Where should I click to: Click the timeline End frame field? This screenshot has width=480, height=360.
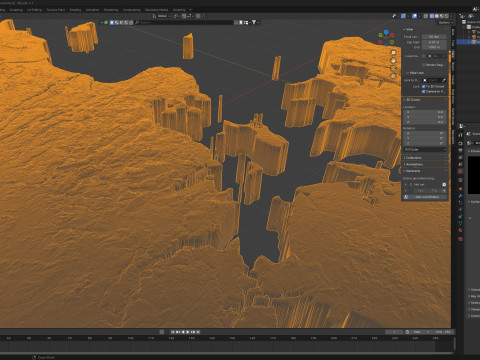click(443, 332)
